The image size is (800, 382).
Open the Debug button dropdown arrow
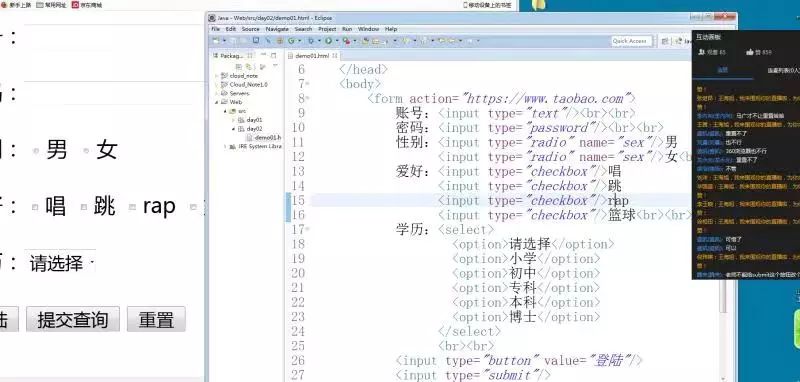tap(319, 41)
